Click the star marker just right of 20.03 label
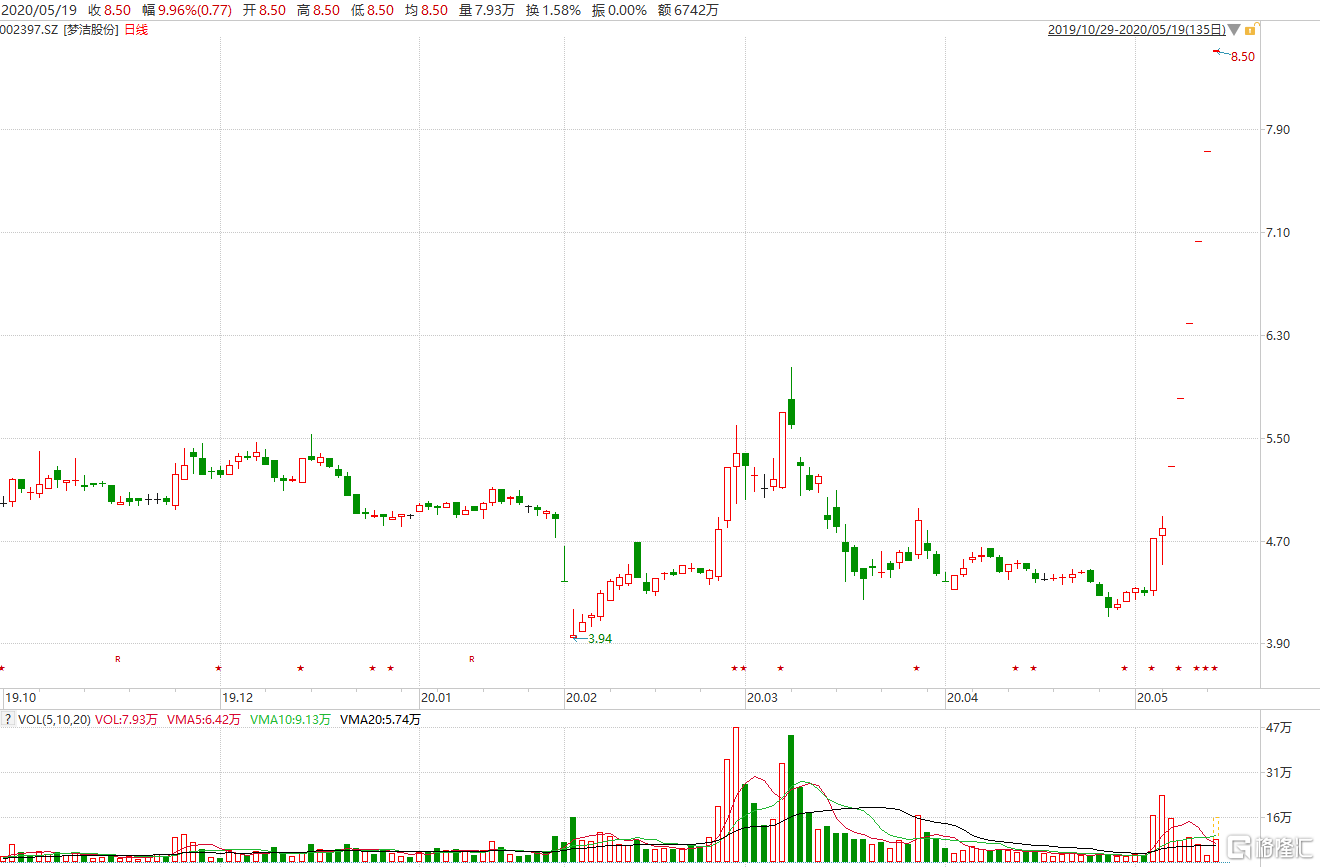Viewport: 1320px width, 867px height. click(x=780, y=668)
